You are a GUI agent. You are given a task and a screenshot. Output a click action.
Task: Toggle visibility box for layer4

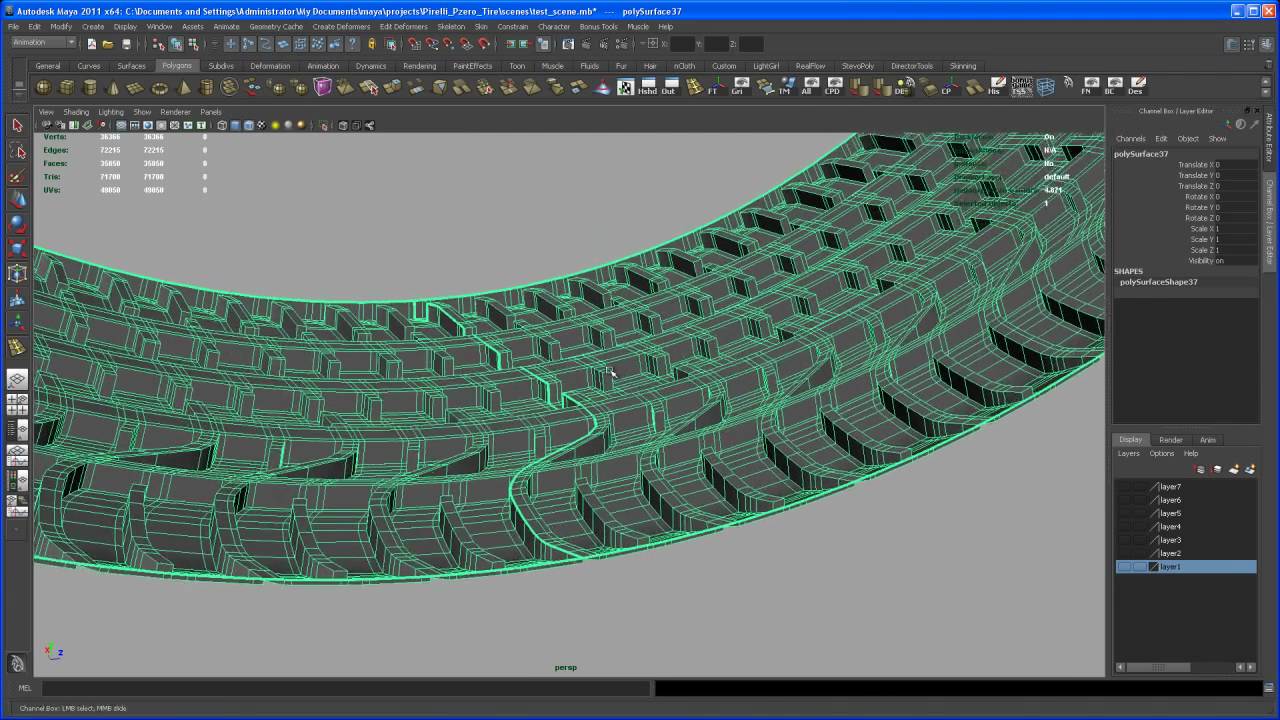click(x=1125, y=527)
